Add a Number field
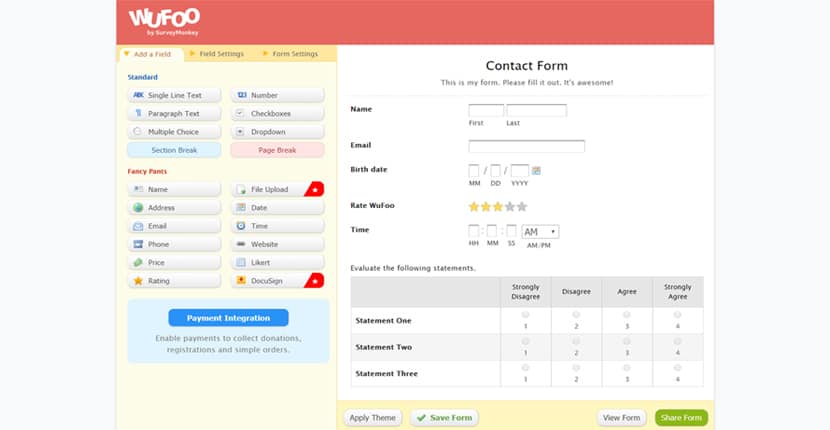The image size is (830, 430). coord(277,95)
